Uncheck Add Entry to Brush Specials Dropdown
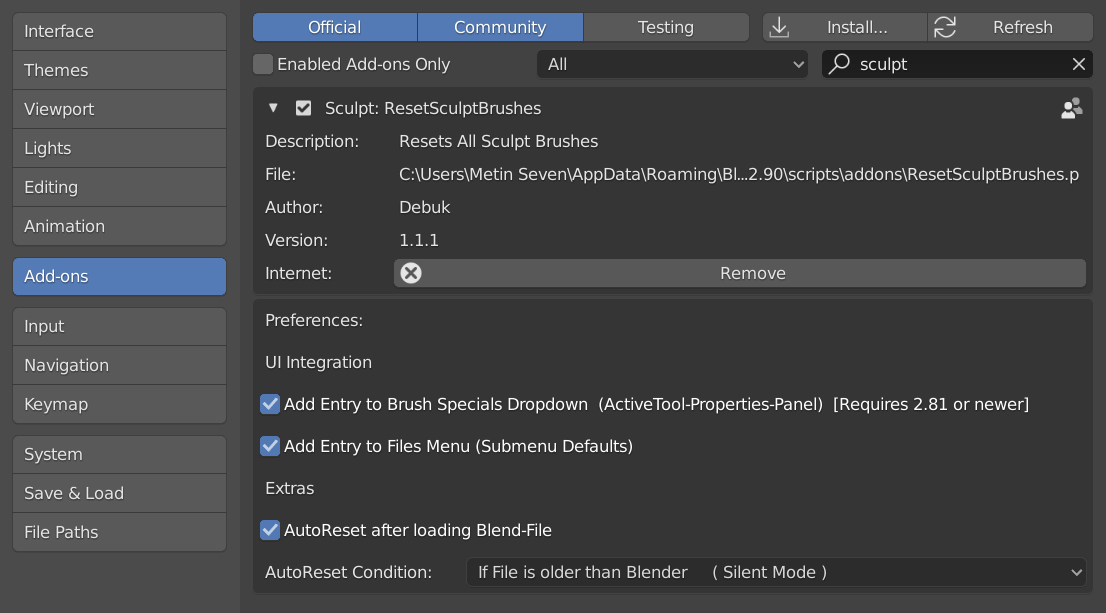 coord(270,404)
